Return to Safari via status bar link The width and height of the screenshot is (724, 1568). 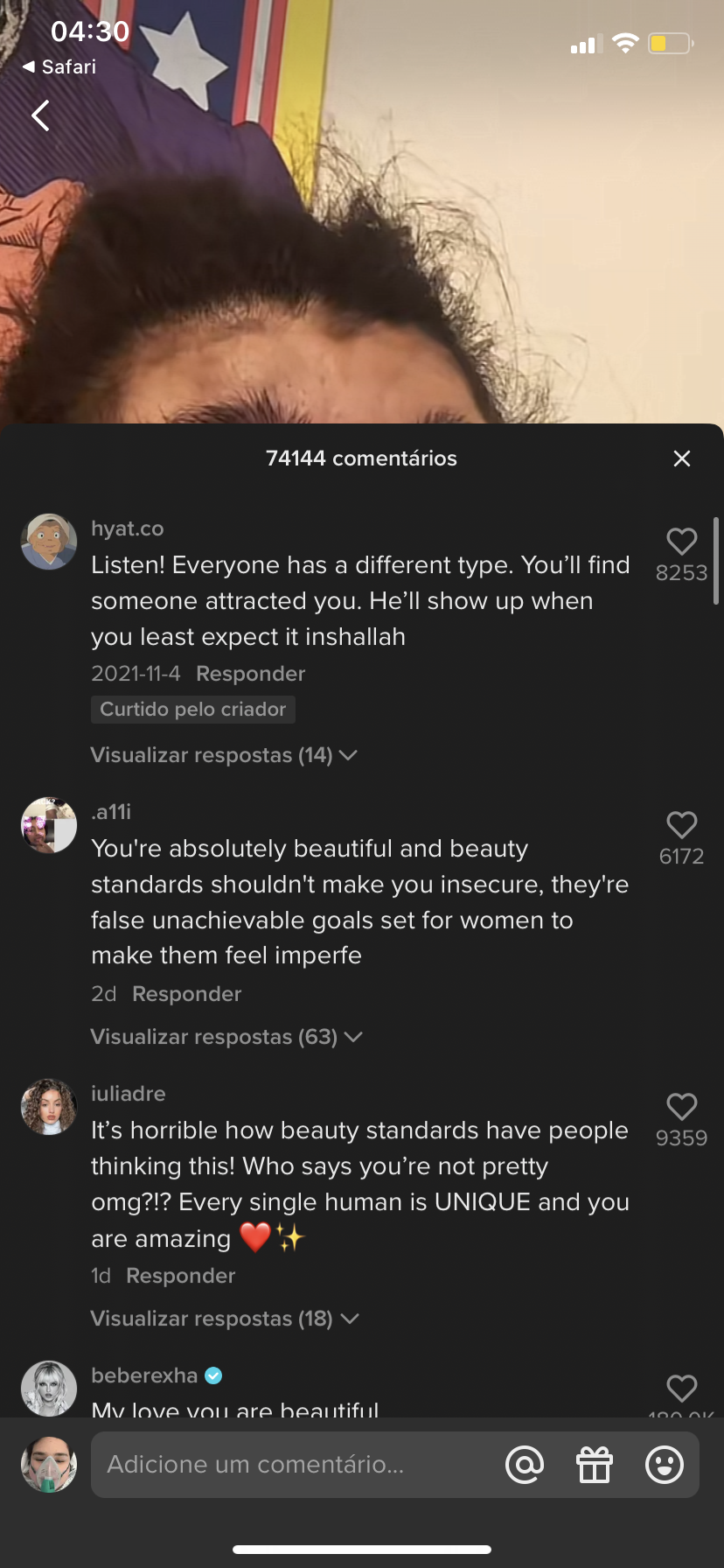[x=59, y=66]
